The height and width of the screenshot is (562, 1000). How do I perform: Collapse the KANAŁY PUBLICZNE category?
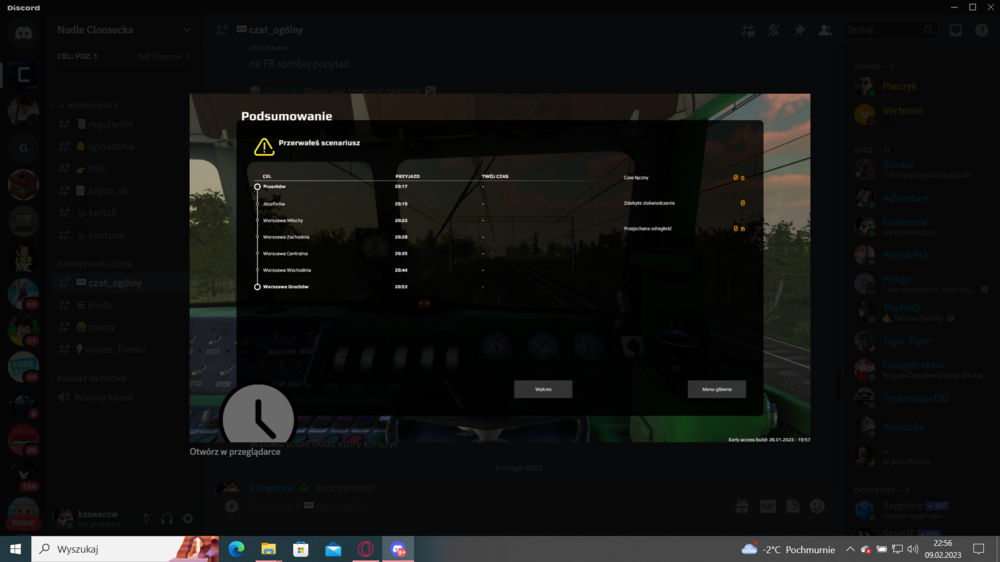pyautogui.click(x=93, y=264)
